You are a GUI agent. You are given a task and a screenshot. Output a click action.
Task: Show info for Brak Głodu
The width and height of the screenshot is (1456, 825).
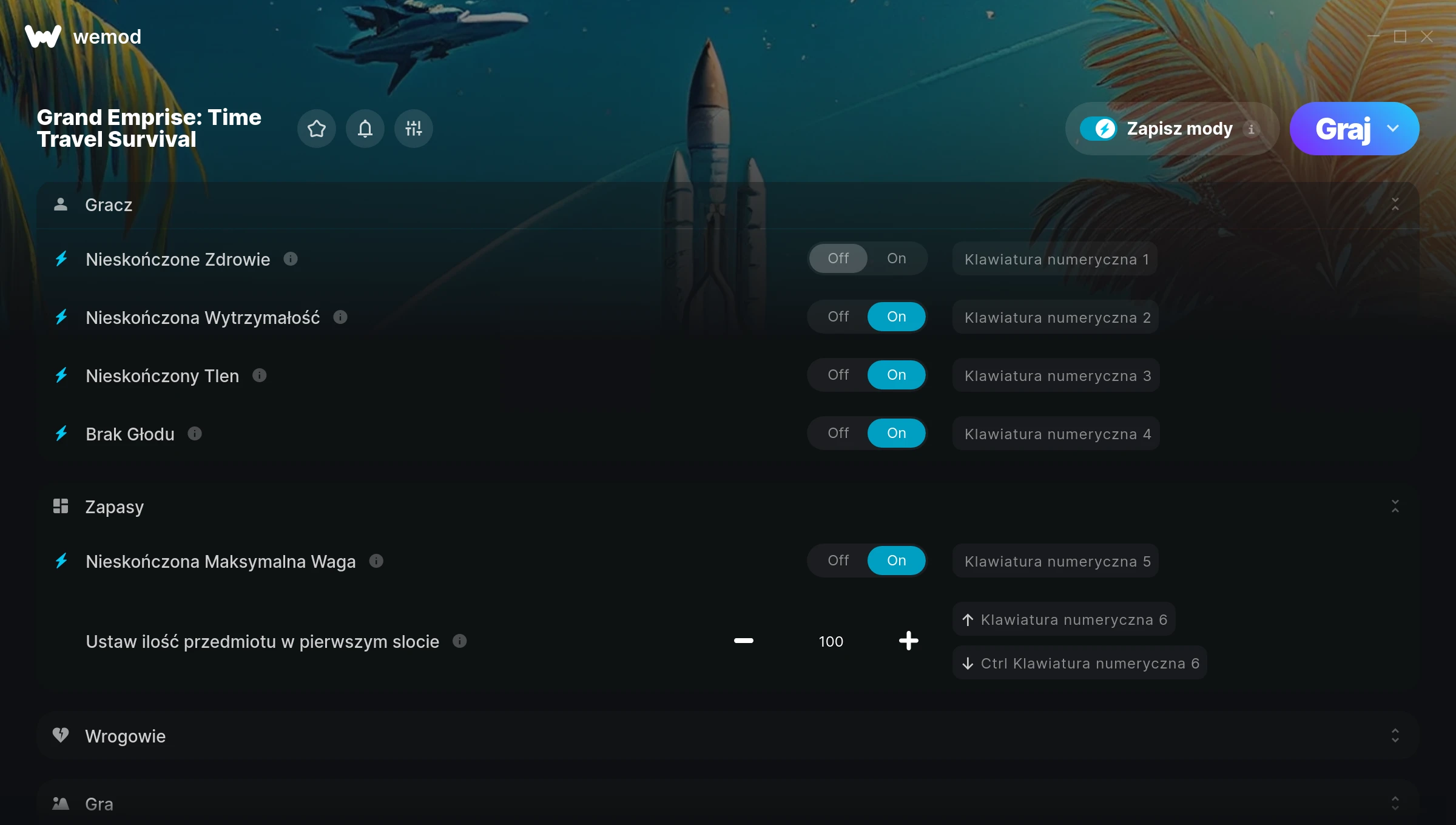tap(195, 434)
